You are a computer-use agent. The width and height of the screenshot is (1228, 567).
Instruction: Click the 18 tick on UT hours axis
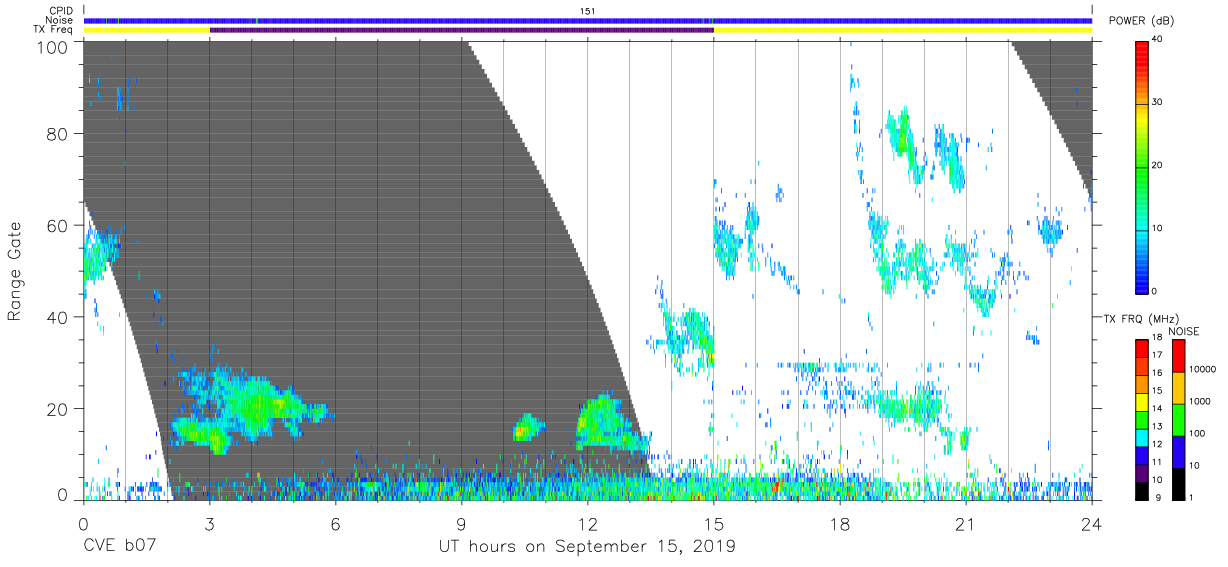[x=840, y=524]
